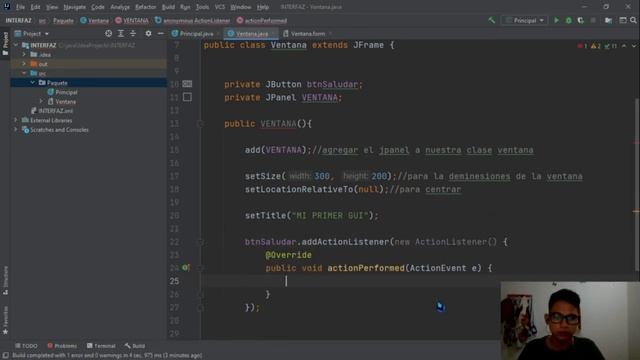Click the fold marker on line 13

200,123
